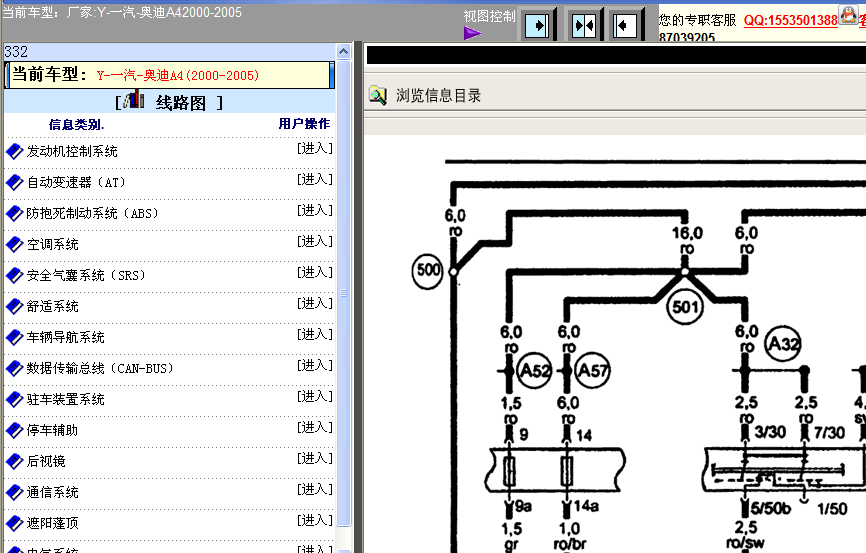The height and width of the screenshot is (553, 866).
Task: Click the left panel vertical scrollbar thumb
Action: click(344, 293)
